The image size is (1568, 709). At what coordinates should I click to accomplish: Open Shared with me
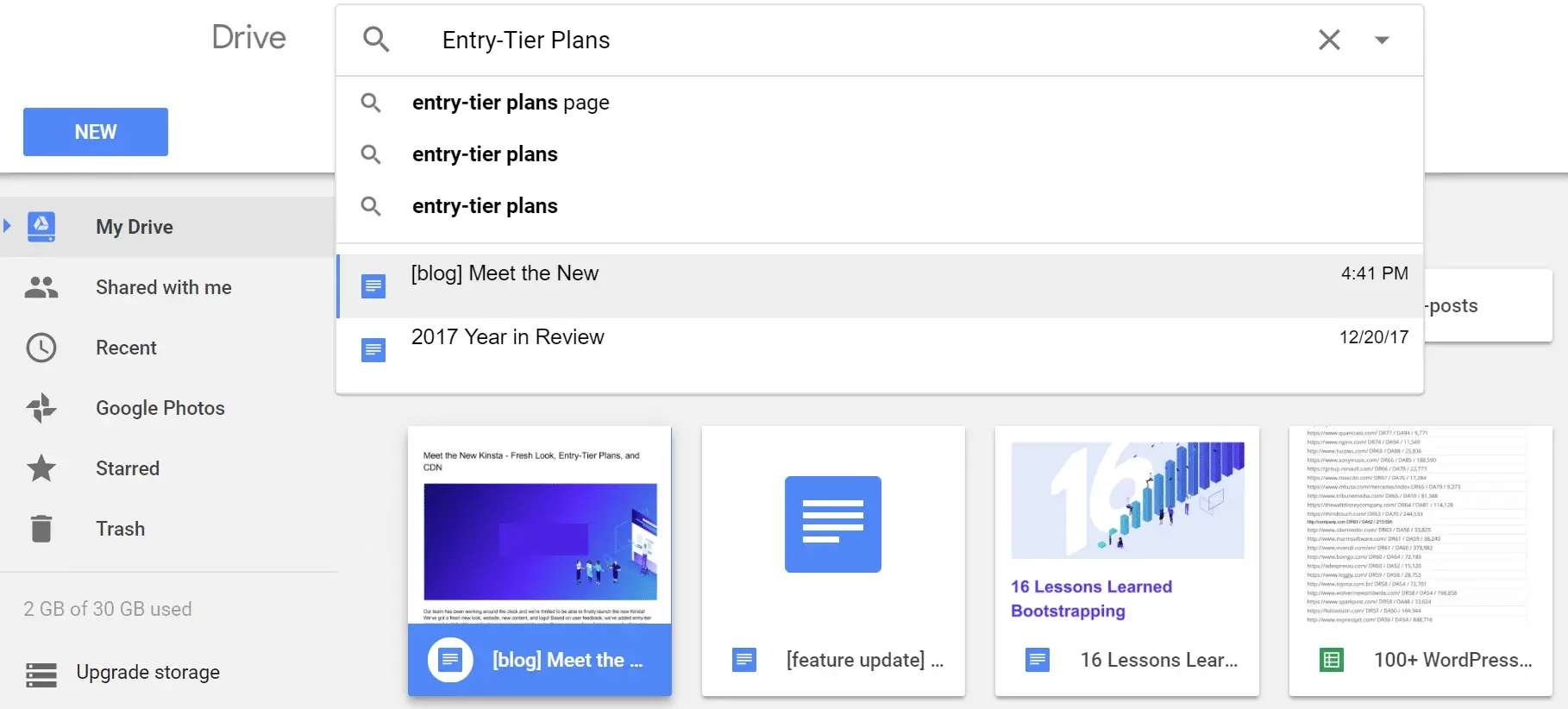(164, 287)
